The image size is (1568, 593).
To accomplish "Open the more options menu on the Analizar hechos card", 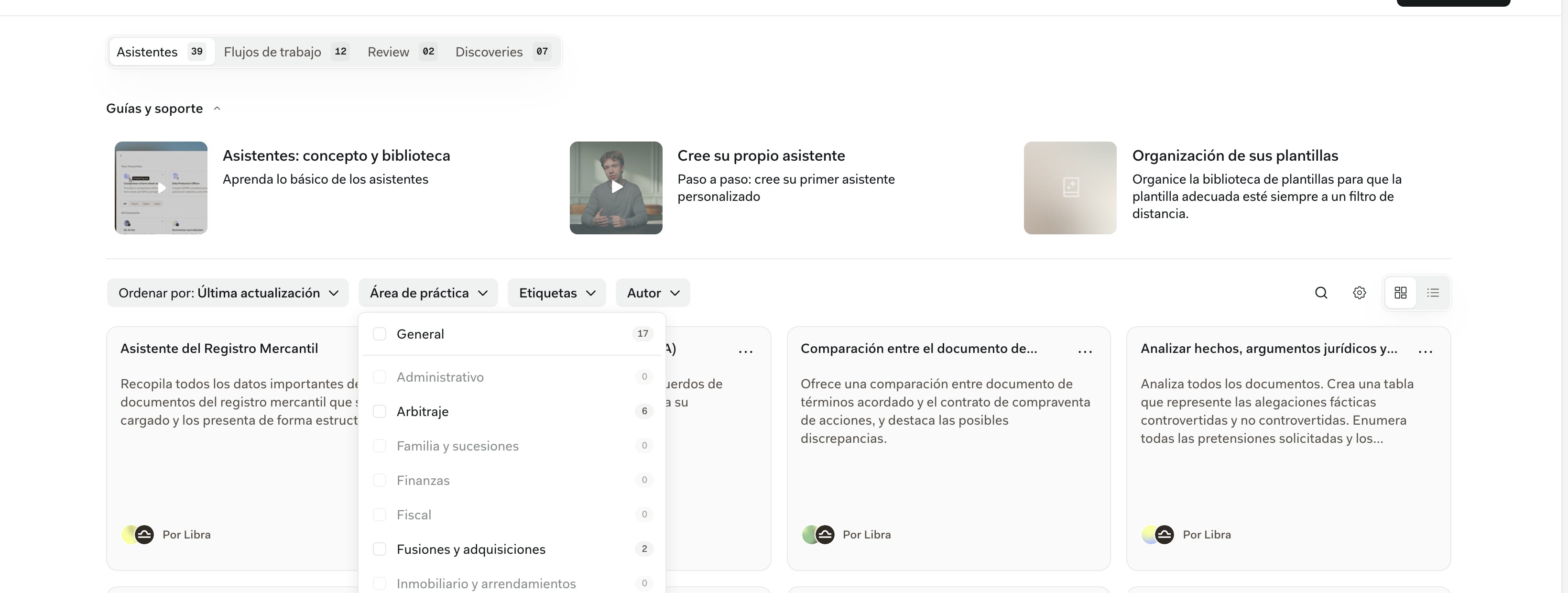I will coord(1425,351).
